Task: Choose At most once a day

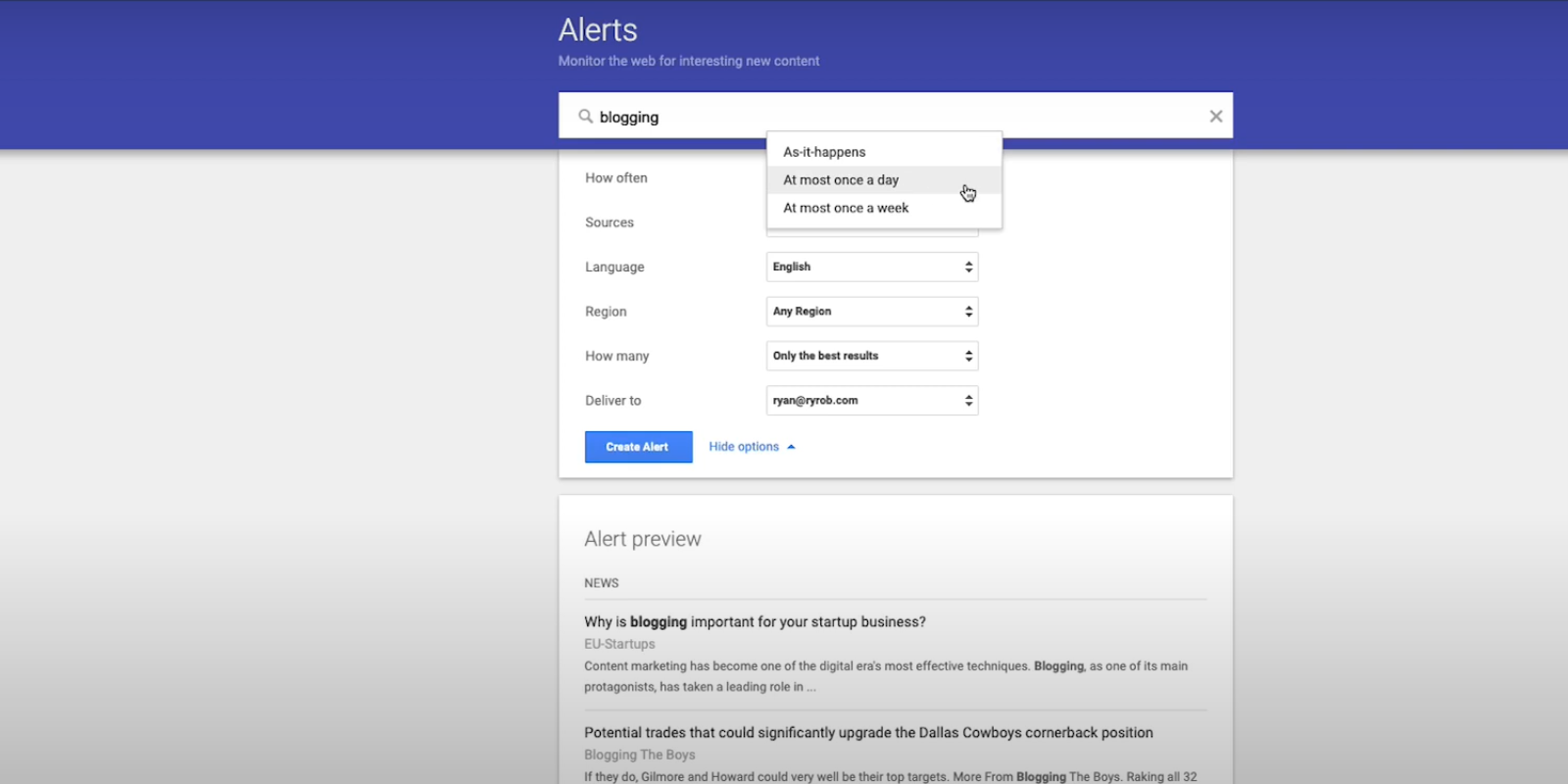Action: [x=841, y=180]
